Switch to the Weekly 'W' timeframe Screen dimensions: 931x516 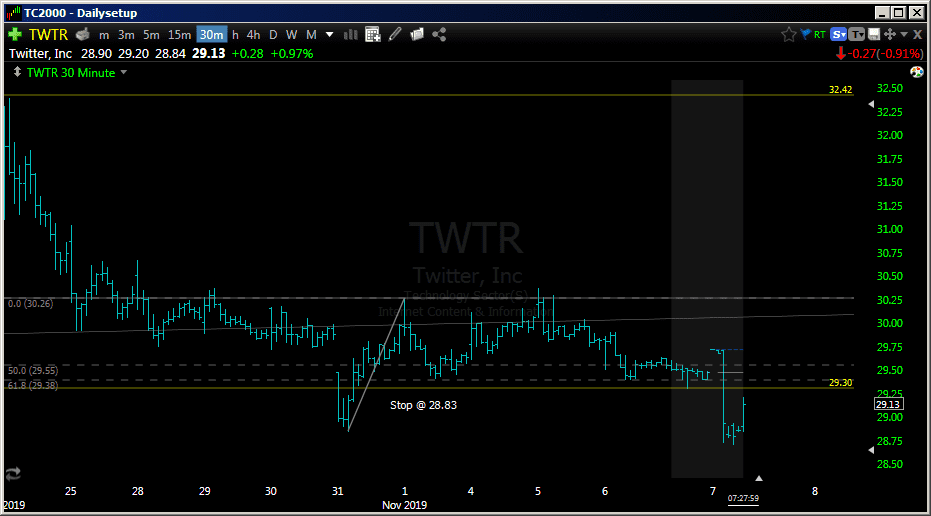click(x=292, y=35)
